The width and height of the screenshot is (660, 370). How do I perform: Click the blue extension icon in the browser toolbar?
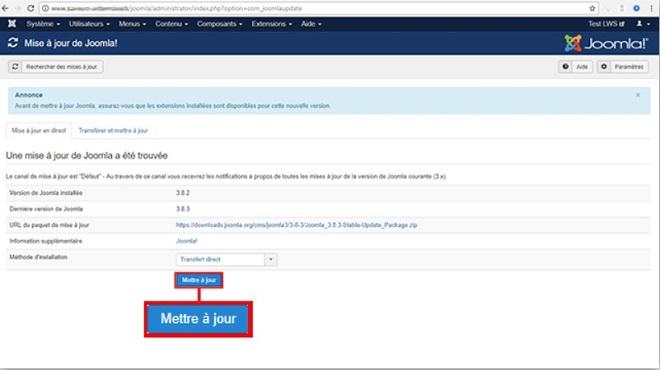click(636, 8)
